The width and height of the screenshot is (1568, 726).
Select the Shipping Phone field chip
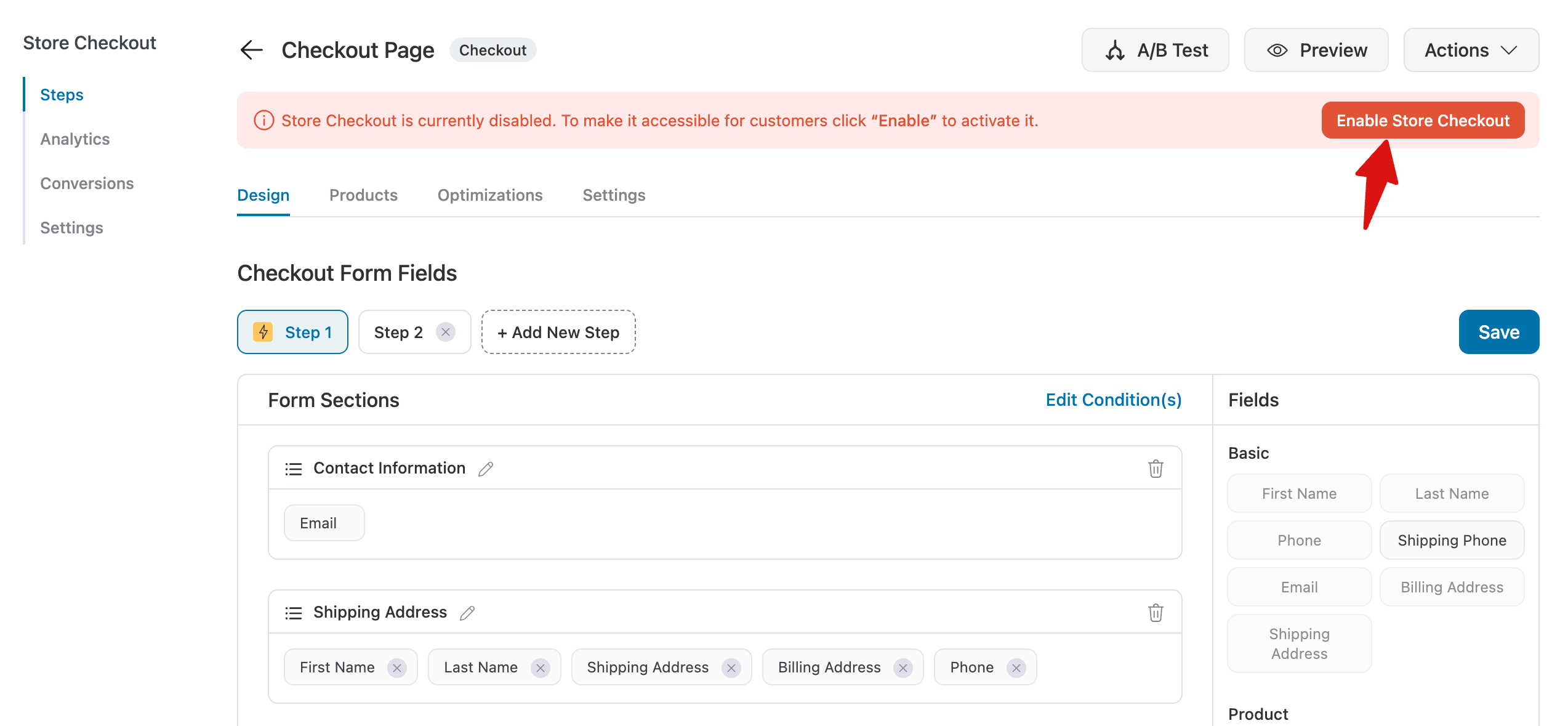pyautogui.click(x=1452, y=540)
